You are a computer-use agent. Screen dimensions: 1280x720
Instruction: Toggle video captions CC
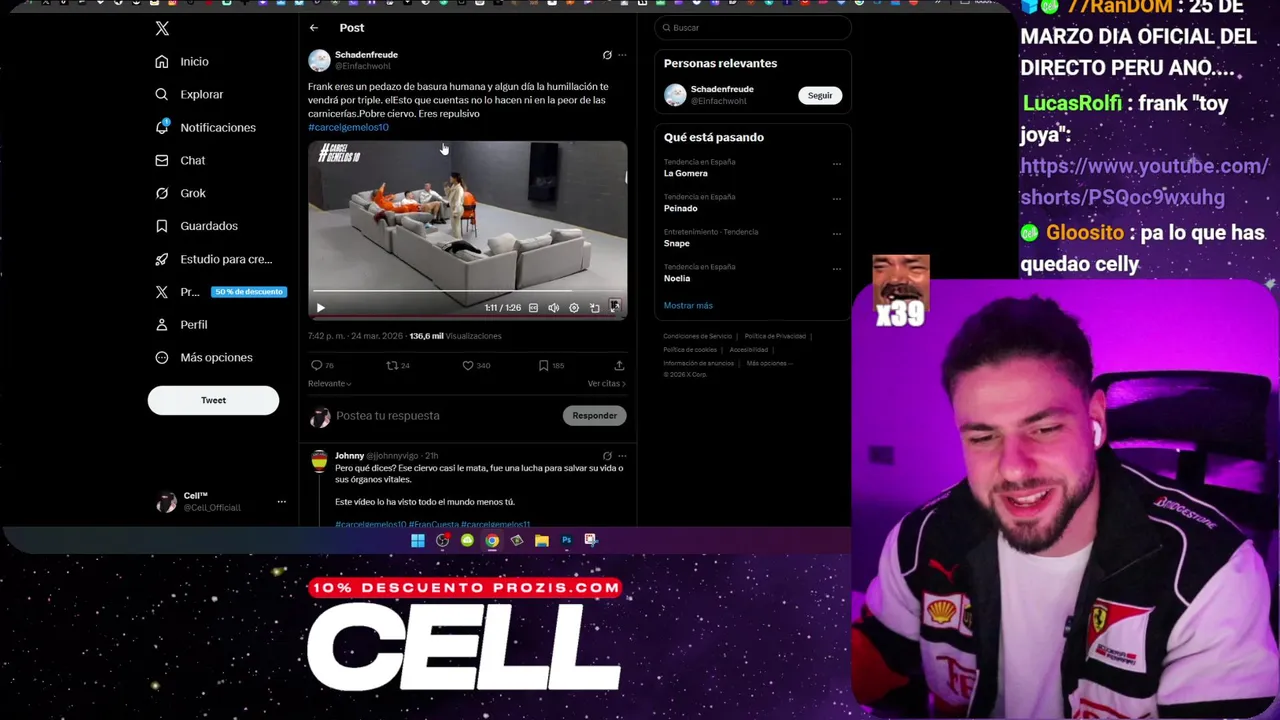click(x=533, y=308)
